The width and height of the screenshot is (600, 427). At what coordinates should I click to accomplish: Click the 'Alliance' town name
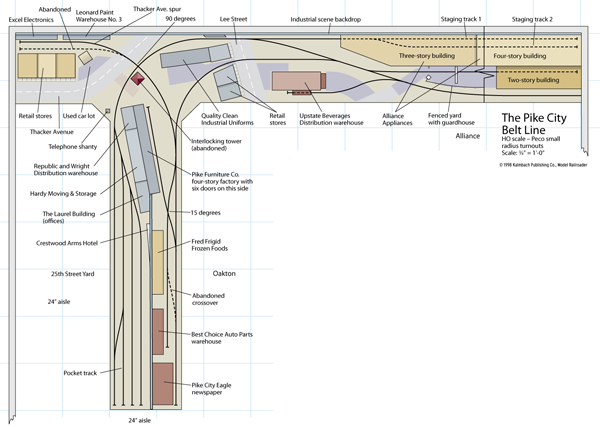[468, 136]
